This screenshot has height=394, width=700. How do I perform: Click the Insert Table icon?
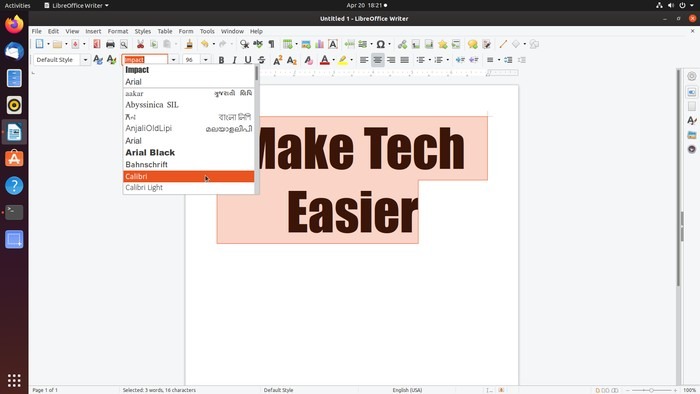(288, 44)
